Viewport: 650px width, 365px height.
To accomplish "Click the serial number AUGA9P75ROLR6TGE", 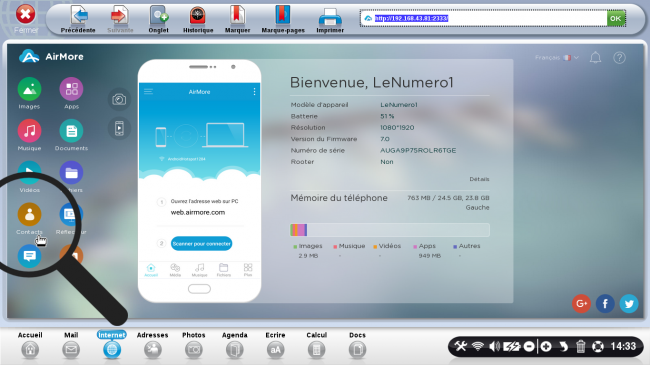I will point(418,150).
